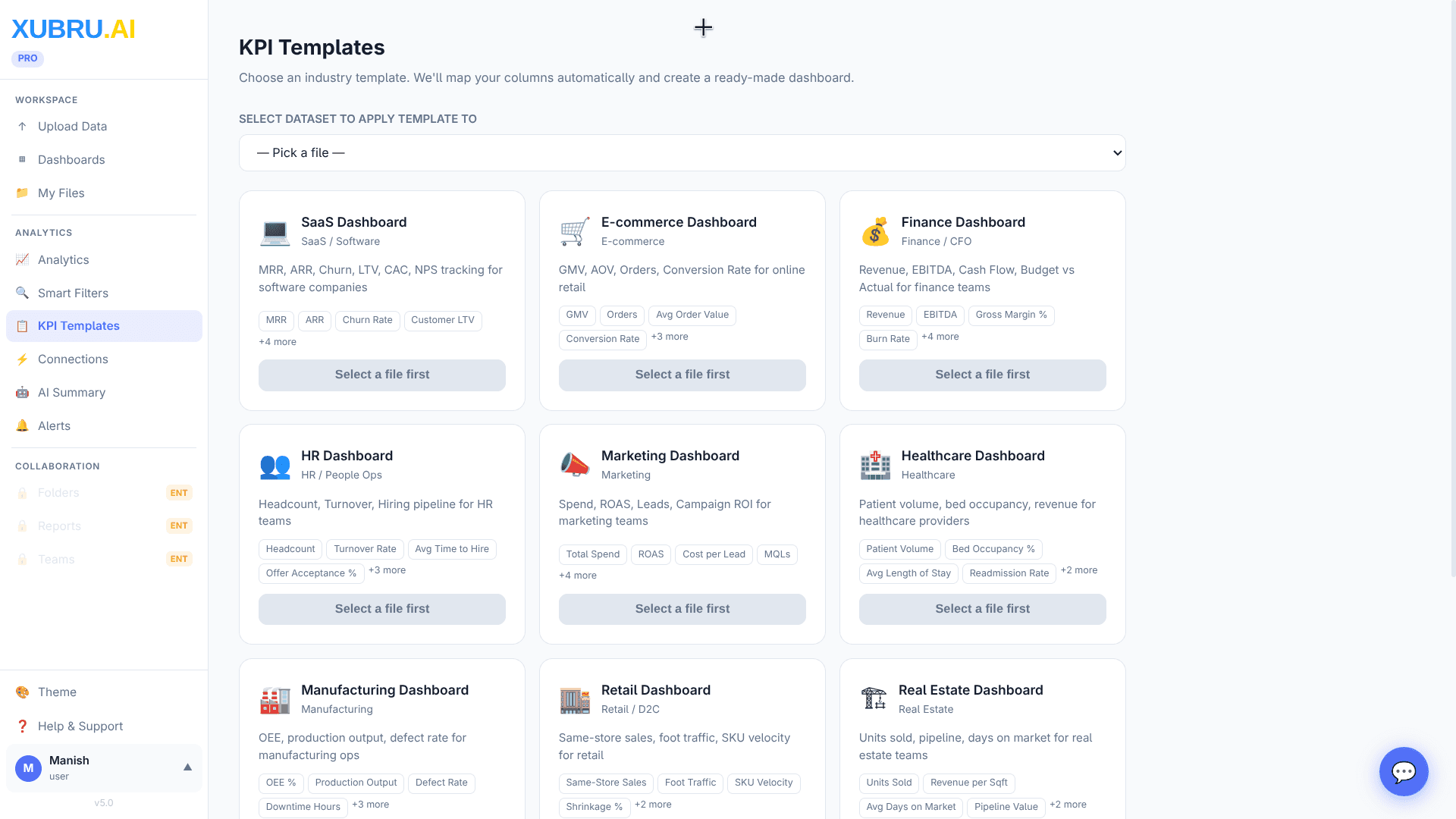
Task: Open My Files section
Action: pos(104,193)
